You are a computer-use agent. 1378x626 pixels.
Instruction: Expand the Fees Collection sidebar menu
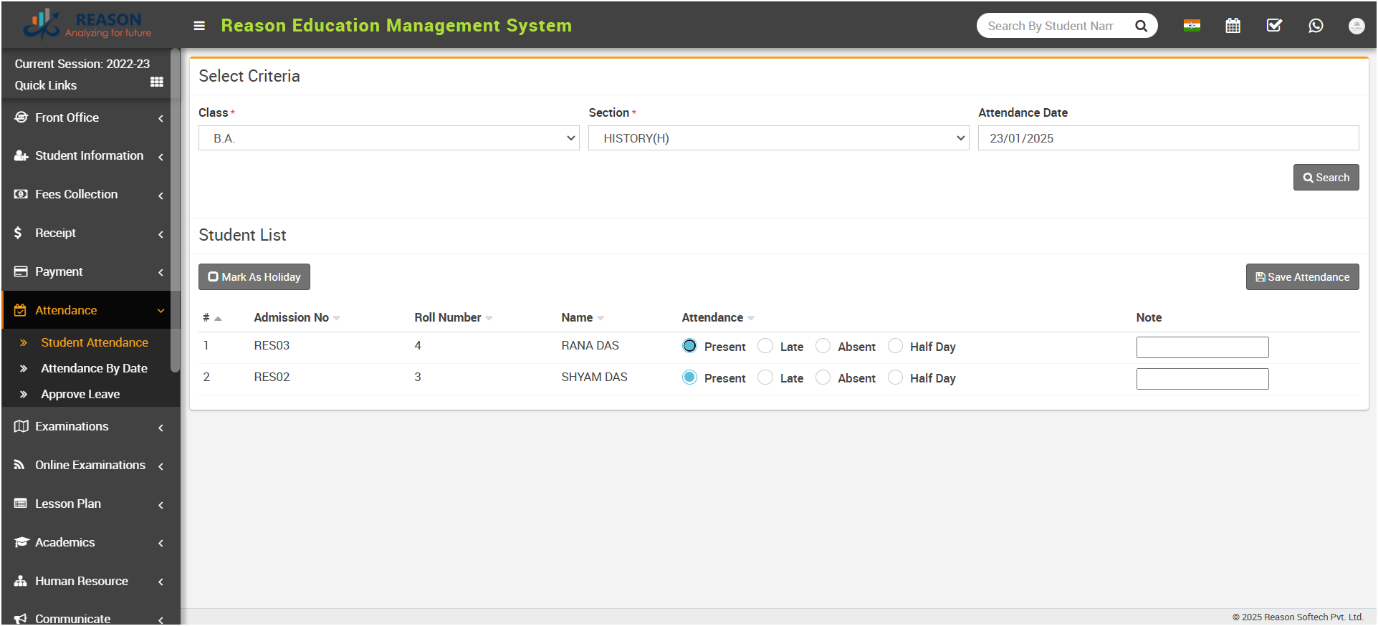(x=90, y=195)
